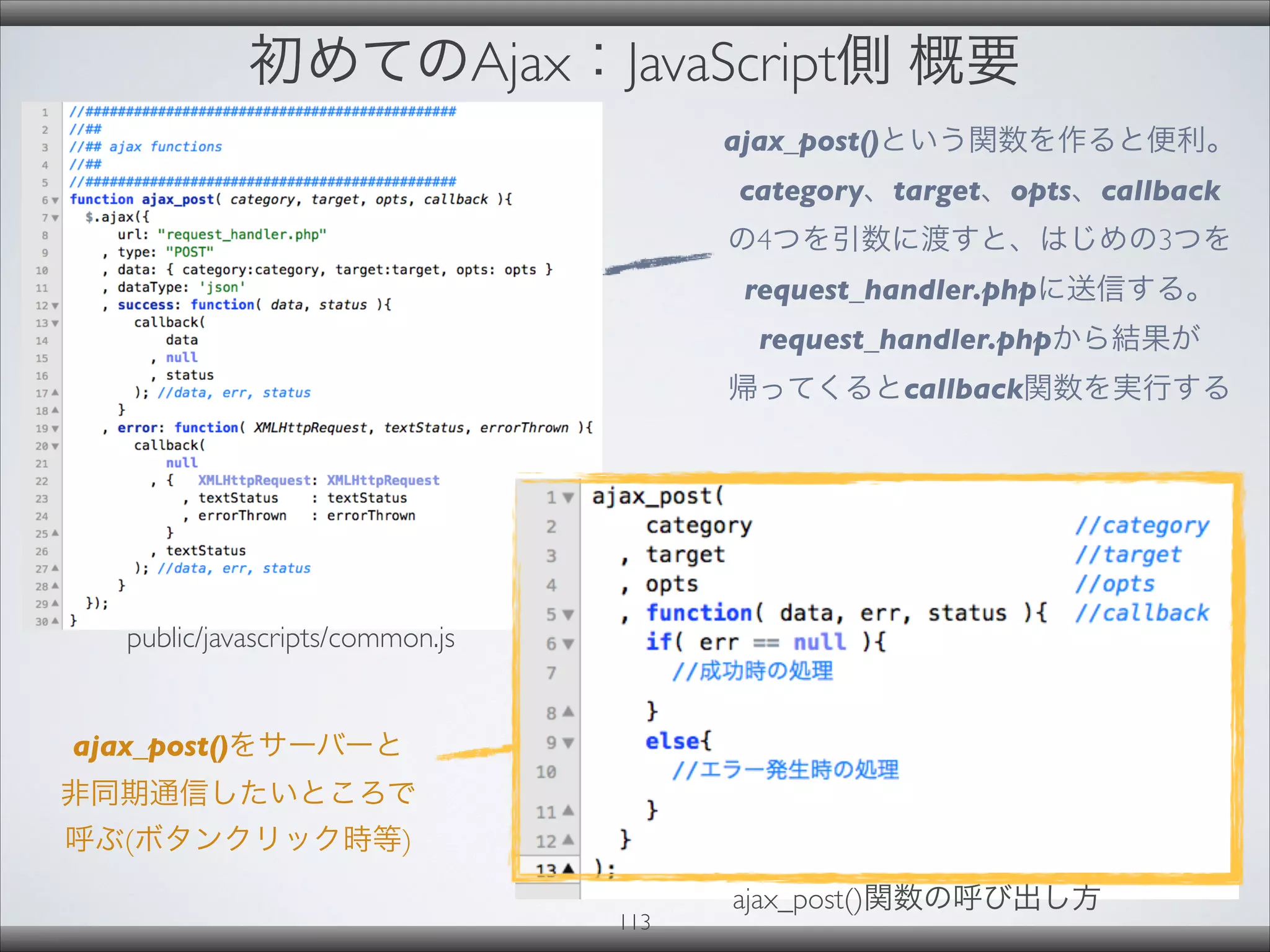Click the //エラー発生時の処理 comment
The image size is (1270, 952).
[x=786, y=770]
